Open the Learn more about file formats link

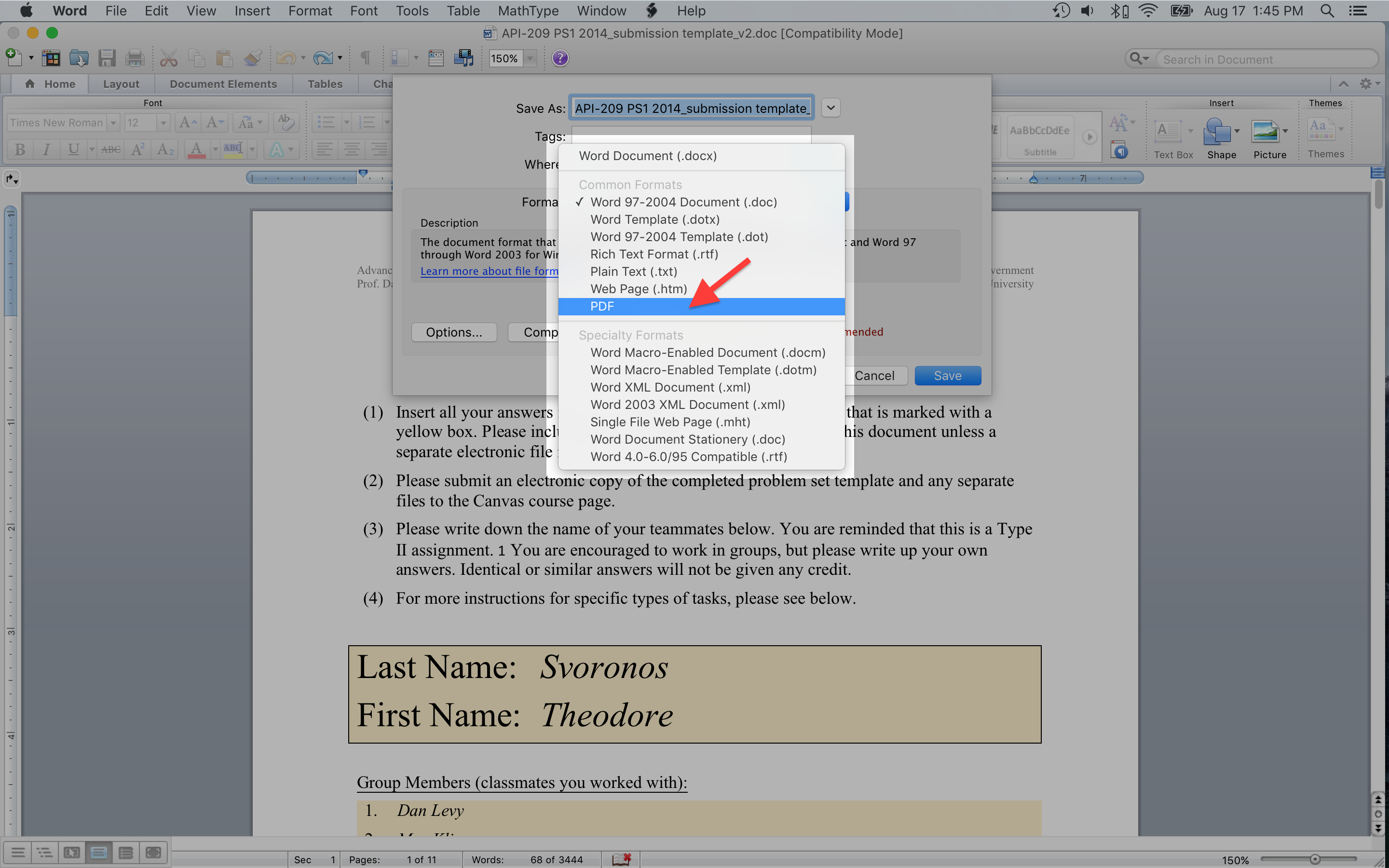click(x=489, y=271)
